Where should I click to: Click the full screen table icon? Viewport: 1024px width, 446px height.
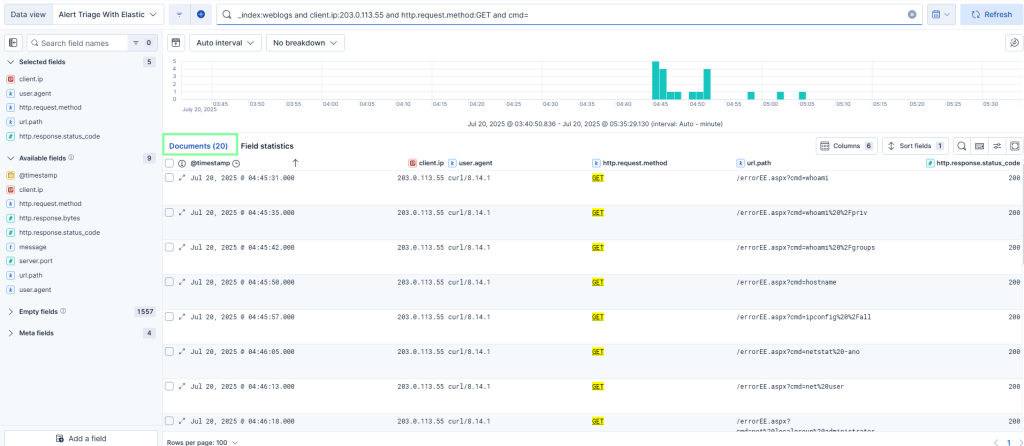click(x=1013, y=146)
